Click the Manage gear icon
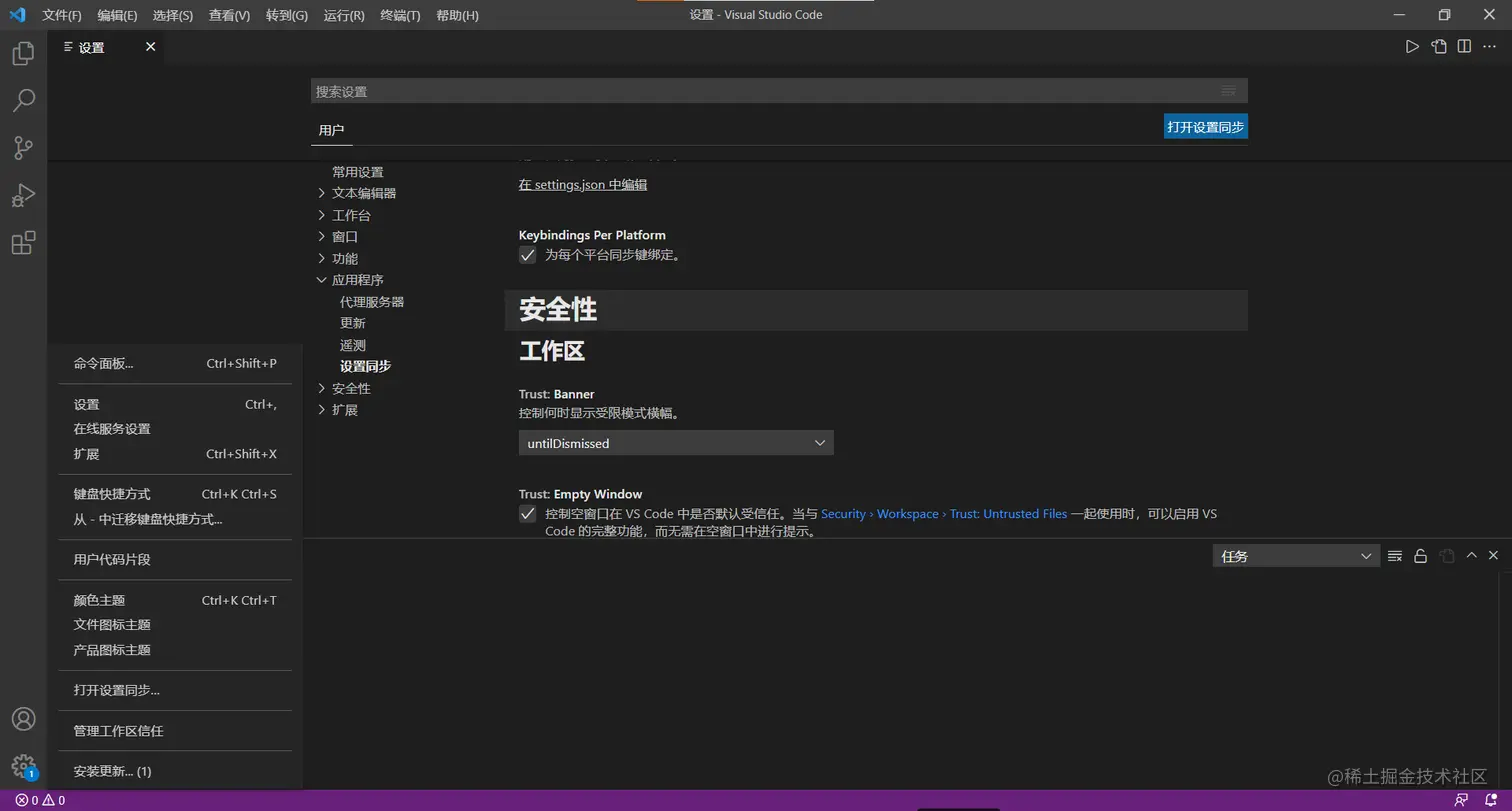This screenshot has width=1512, height=811. click(x=23, y=767)
